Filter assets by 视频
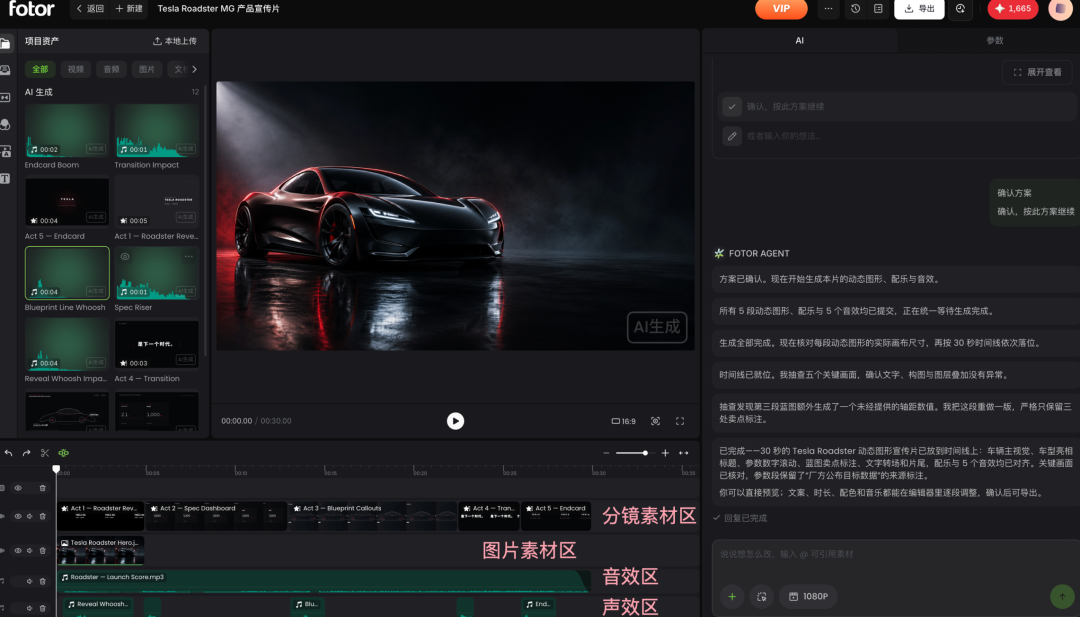 point(76,69)
